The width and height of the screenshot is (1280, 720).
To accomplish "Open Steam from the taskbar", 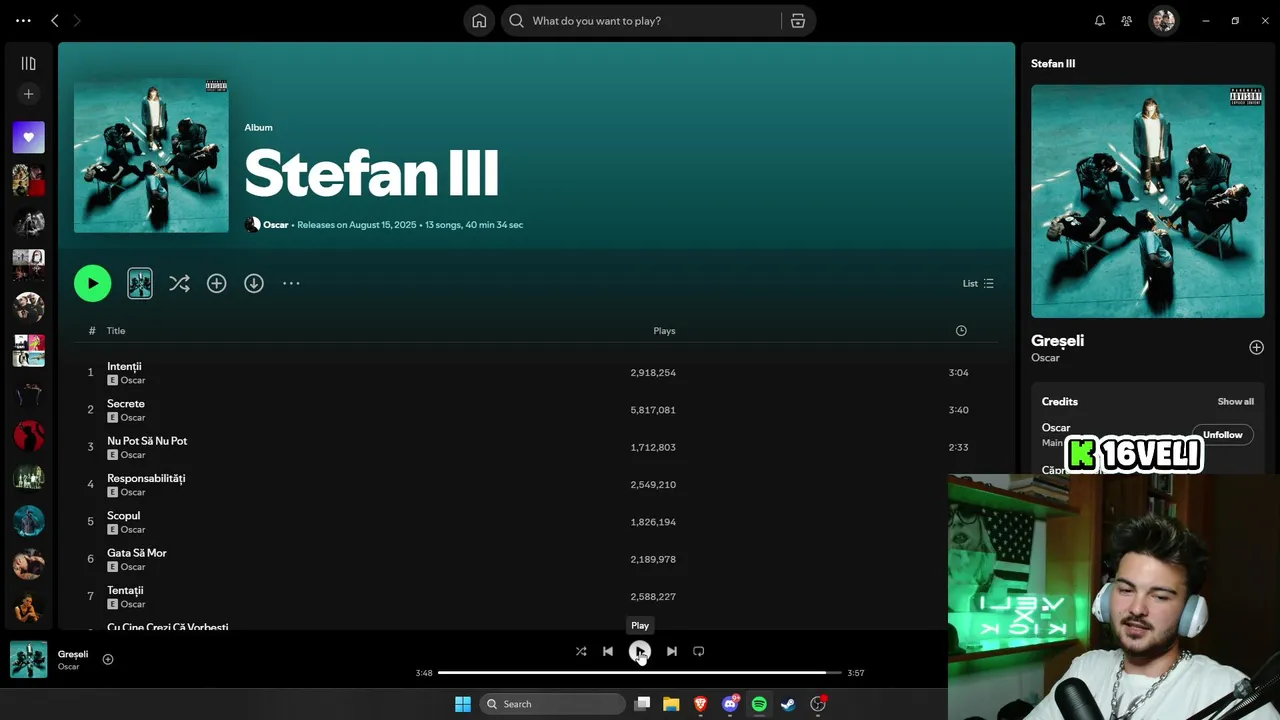I will (788, 704).
